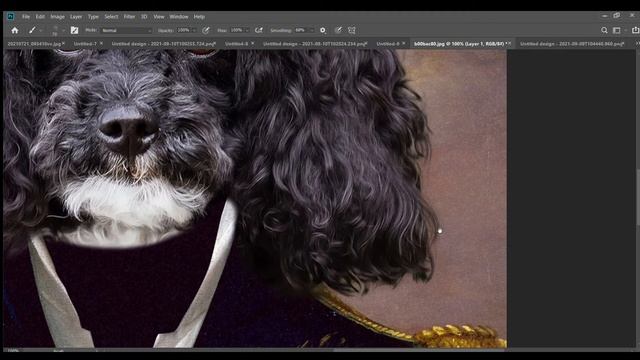Open the blending Mode dropdown set to Normal
The width and height of the screenshot is (640, 360).
click(x=127, y=30)
